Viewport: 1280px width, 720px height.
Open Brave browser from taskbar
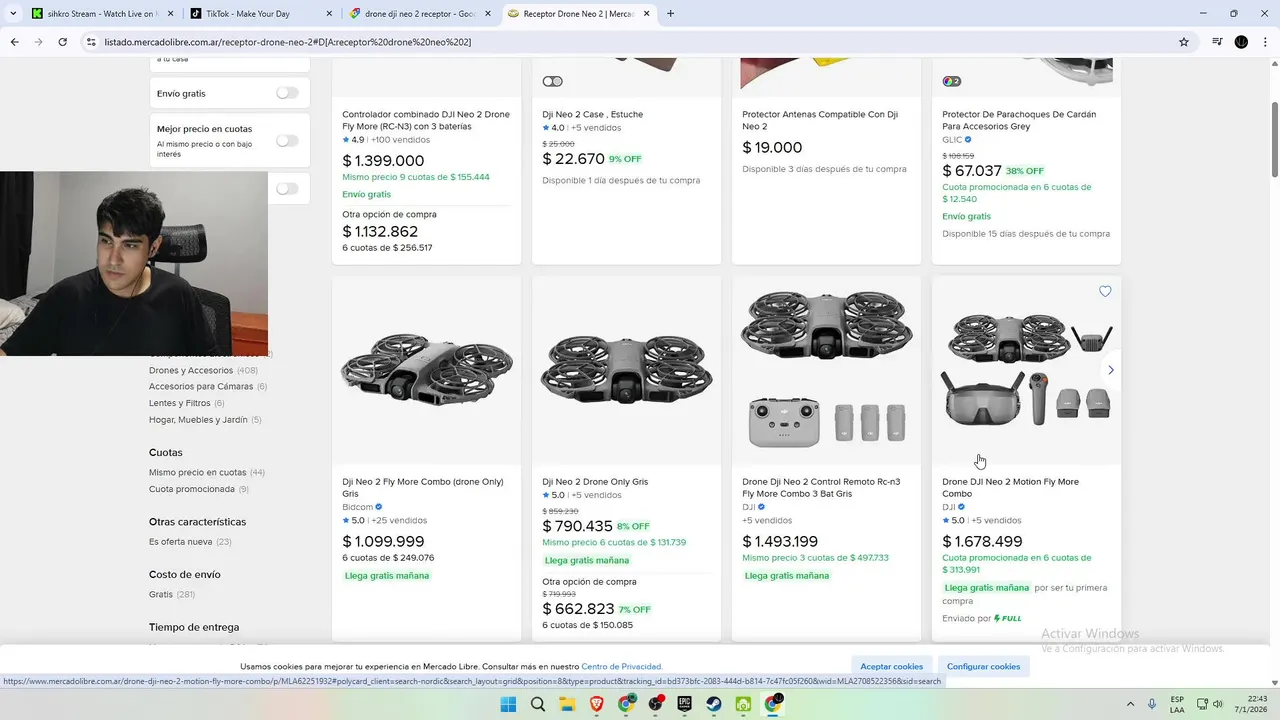click(x=597, y=704)
